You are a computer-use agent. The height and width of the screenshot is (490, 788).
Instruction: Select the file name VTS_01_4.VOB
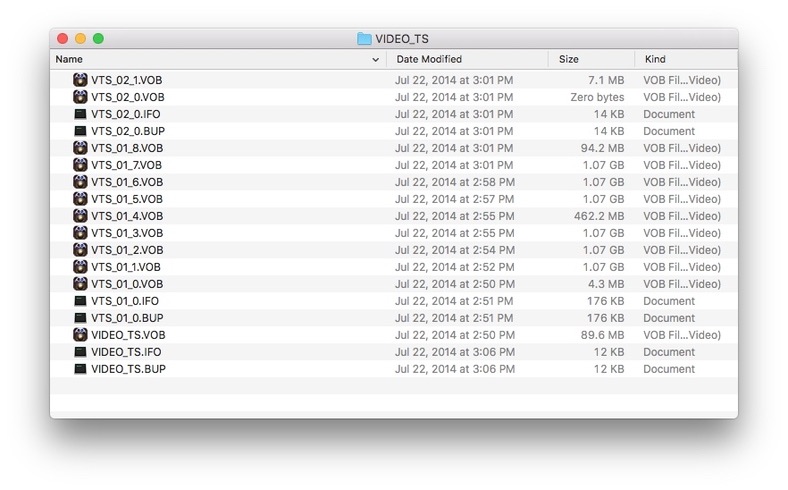tap(127, 216)
